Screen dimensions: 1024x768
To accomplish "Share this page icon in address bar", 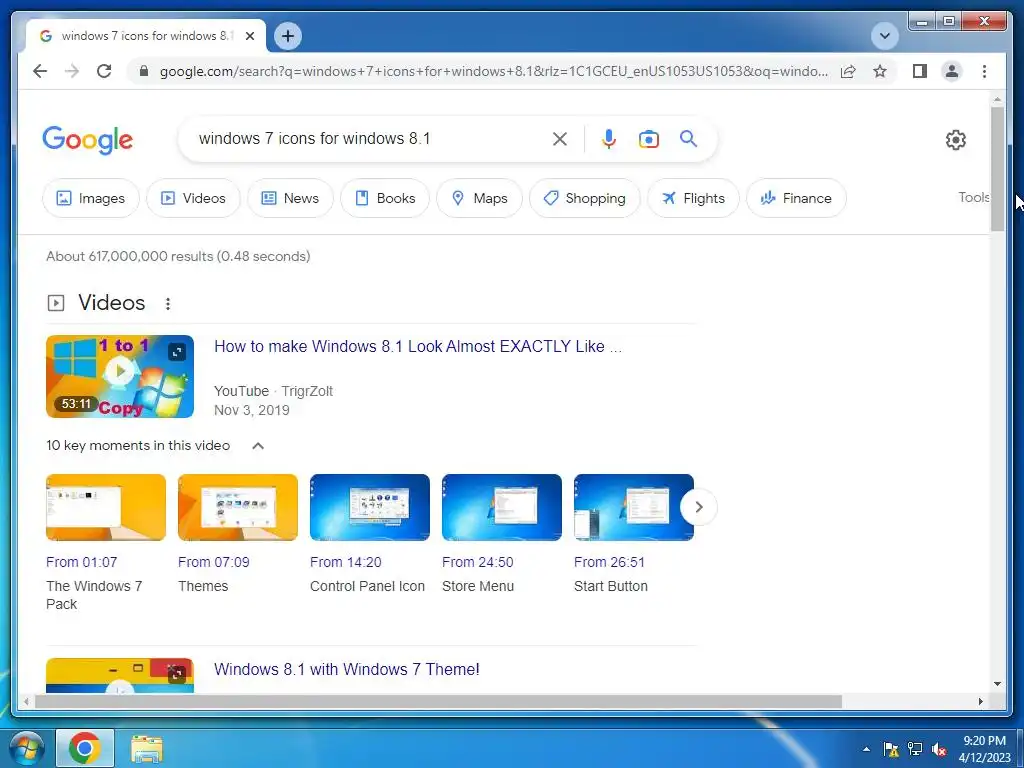I will (x=848, y=71).
